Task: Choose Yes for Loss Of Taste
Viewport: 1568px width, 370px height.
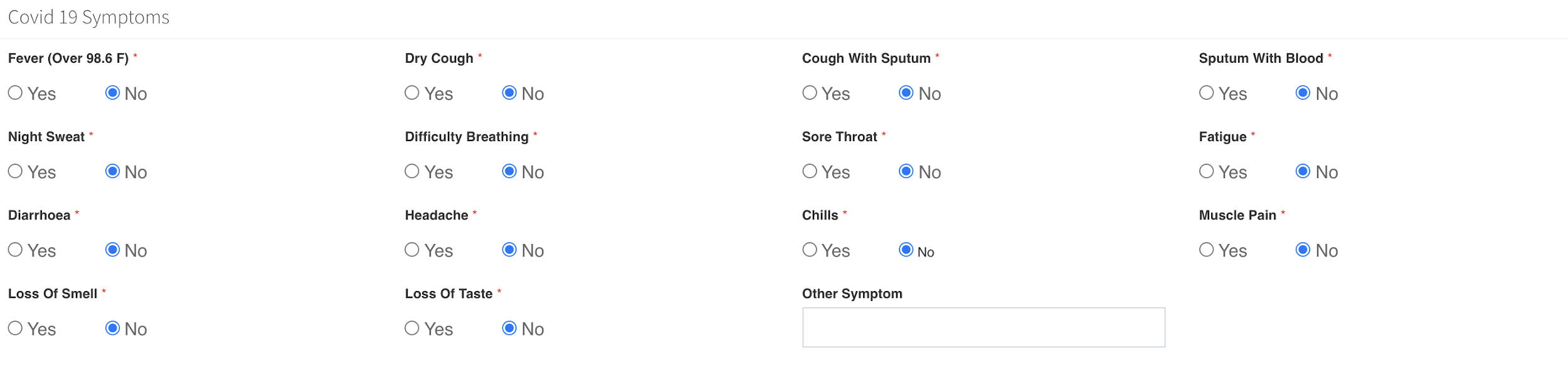Action: coord(412,328)
